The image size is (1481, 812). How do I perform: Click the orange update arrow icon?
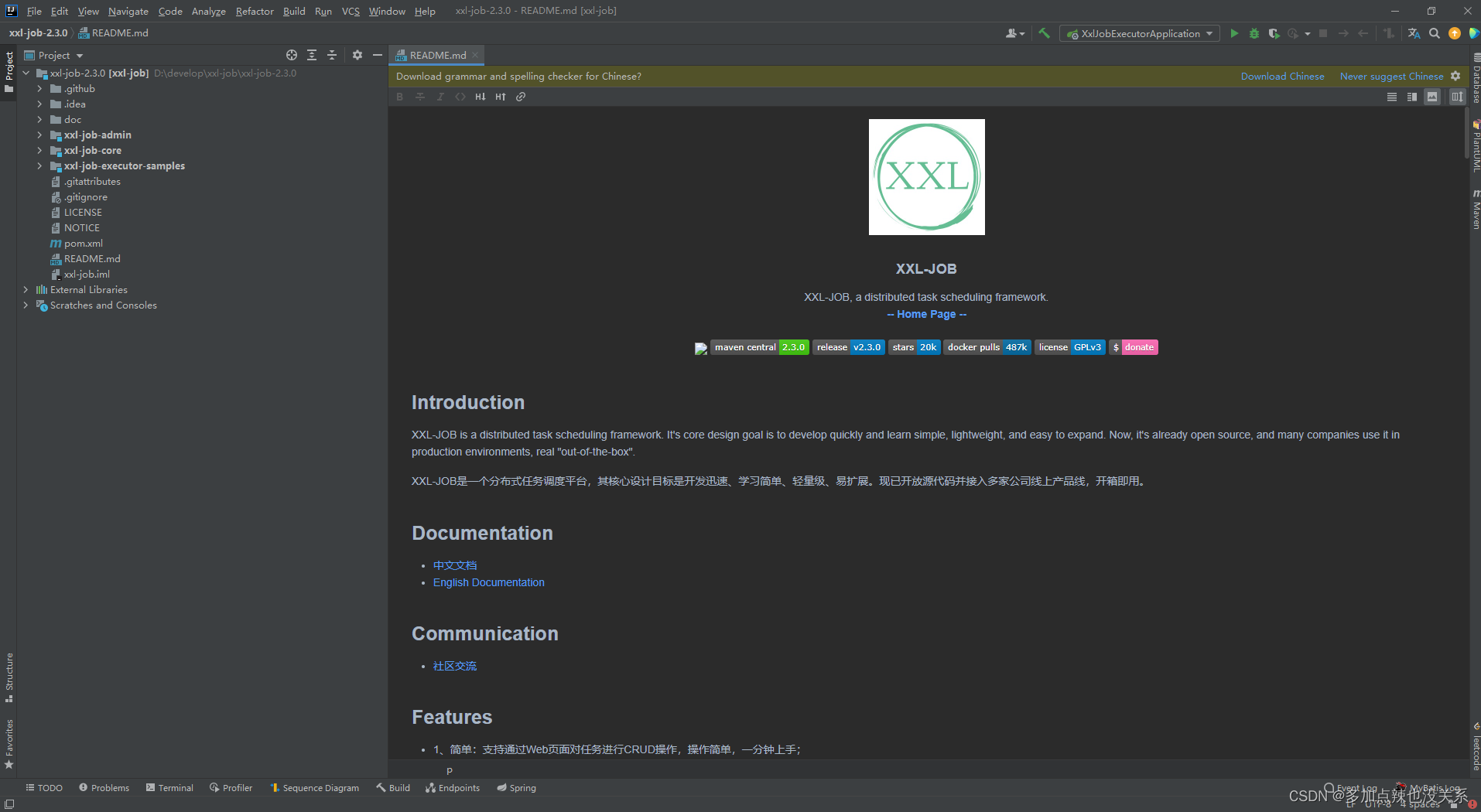click(x=1455, y=33)
